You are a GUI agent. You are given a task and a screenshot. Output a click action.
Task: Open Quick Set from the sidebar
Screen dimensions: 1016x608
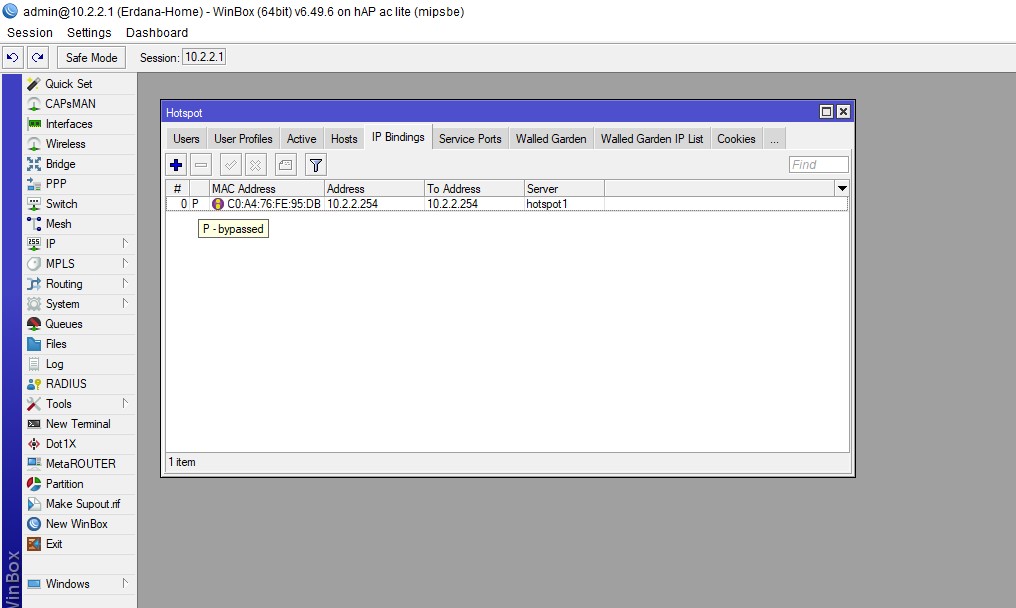(68, 84)
